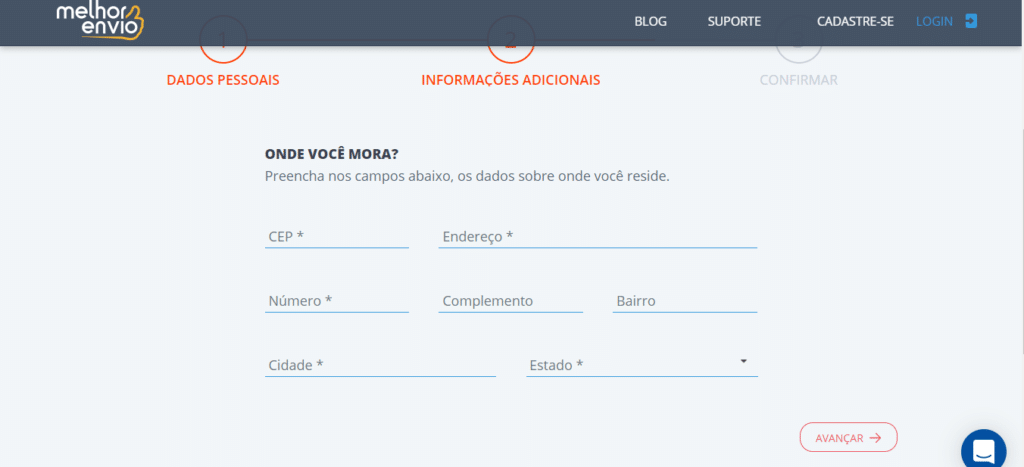Click the 'ONDE VOCÊ MORA?' heading
Image resolution: width=1024 pixels, height=467 pixels.
coord(332,155)
